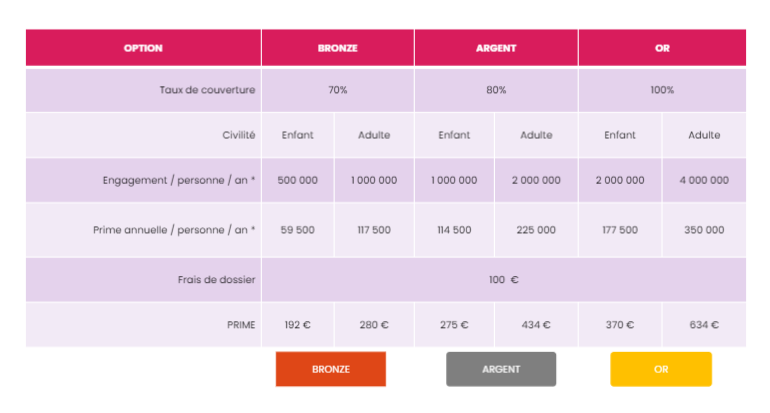Select the 634 € prime cell

click(704, 325)
